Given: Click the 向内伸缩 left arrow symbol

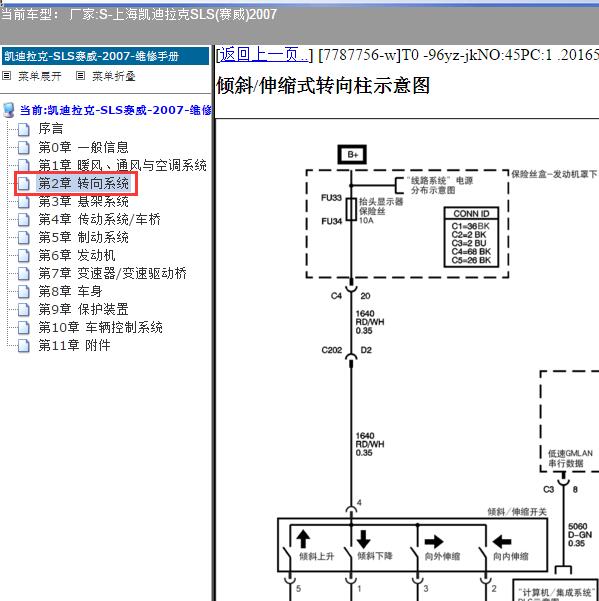Looking at the screenshot, I should coord(502,542).
